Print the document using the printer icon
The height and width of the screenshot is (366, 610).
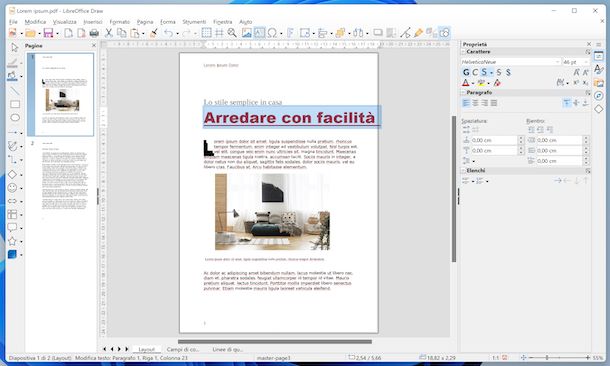[x=94, y=33]
